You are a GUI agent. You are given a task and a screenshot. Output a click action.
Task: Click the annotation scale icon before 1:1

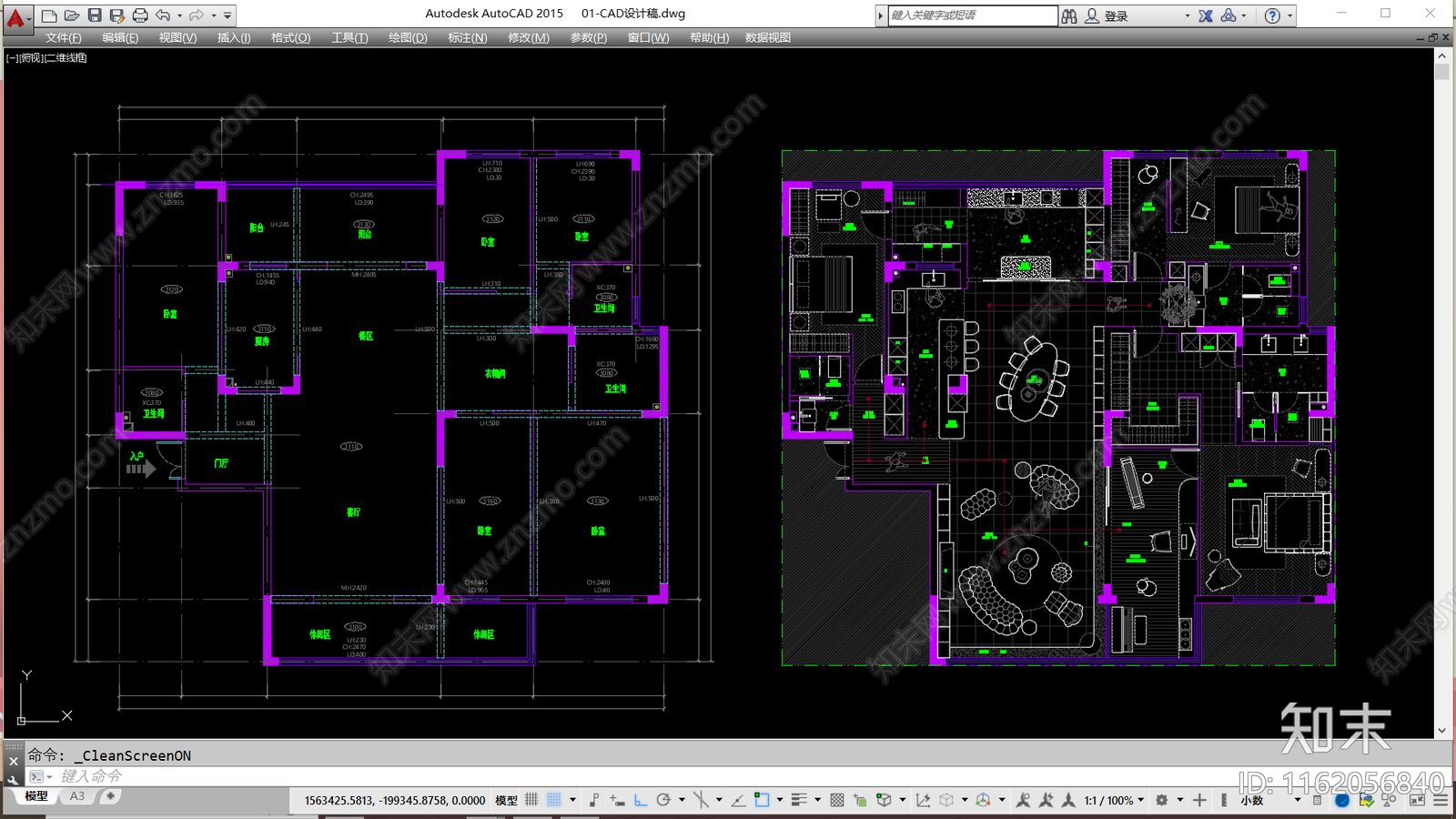coord(1068,801)
